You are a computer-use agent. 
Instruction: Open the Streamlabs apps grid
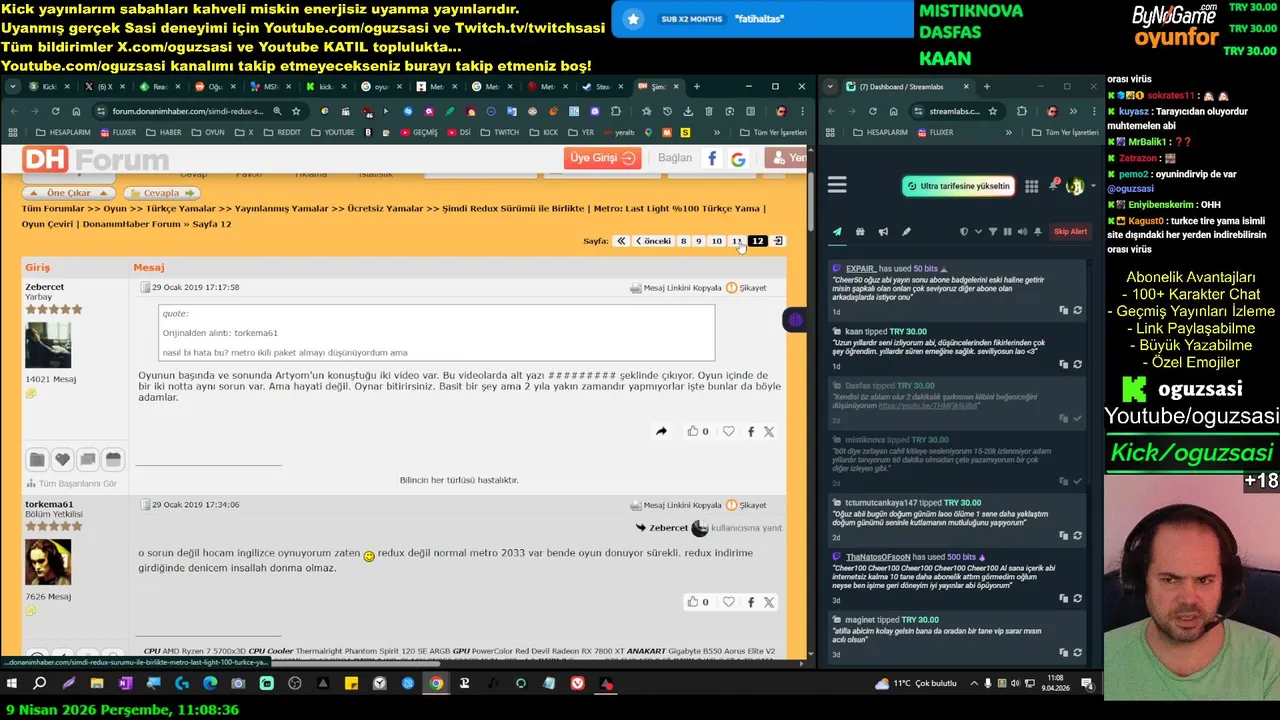tap(1032, 186)
